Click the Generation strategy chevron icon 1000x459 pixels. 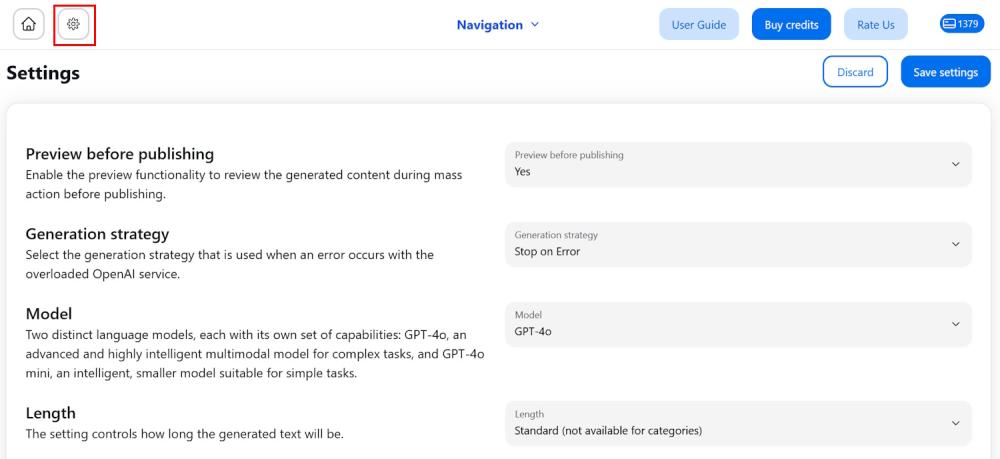955,244
